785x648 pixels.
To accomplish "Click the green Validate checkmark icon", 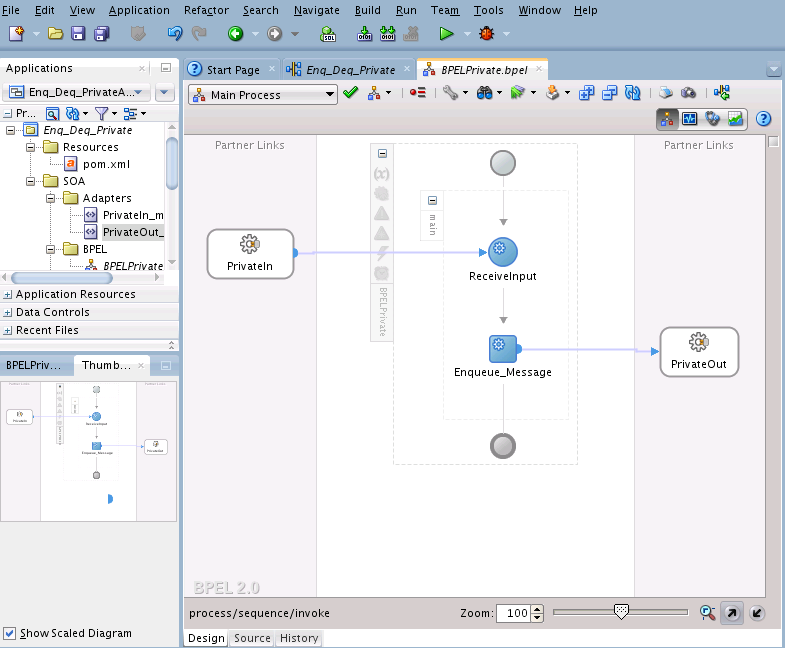I will click(350, 94).
